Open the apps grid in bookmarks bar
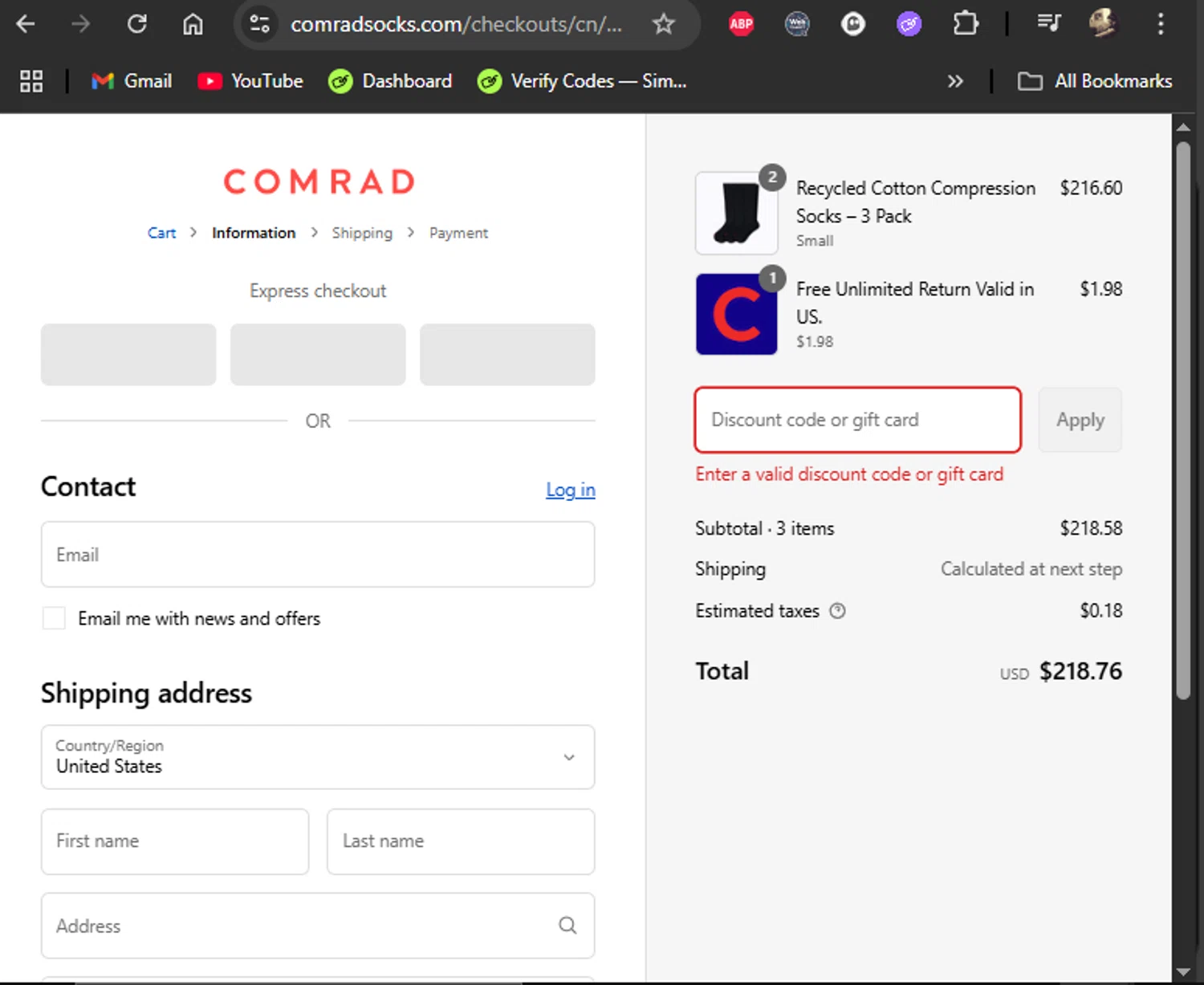The height and width of the screenshot is (985, 1204). (31, 81)
